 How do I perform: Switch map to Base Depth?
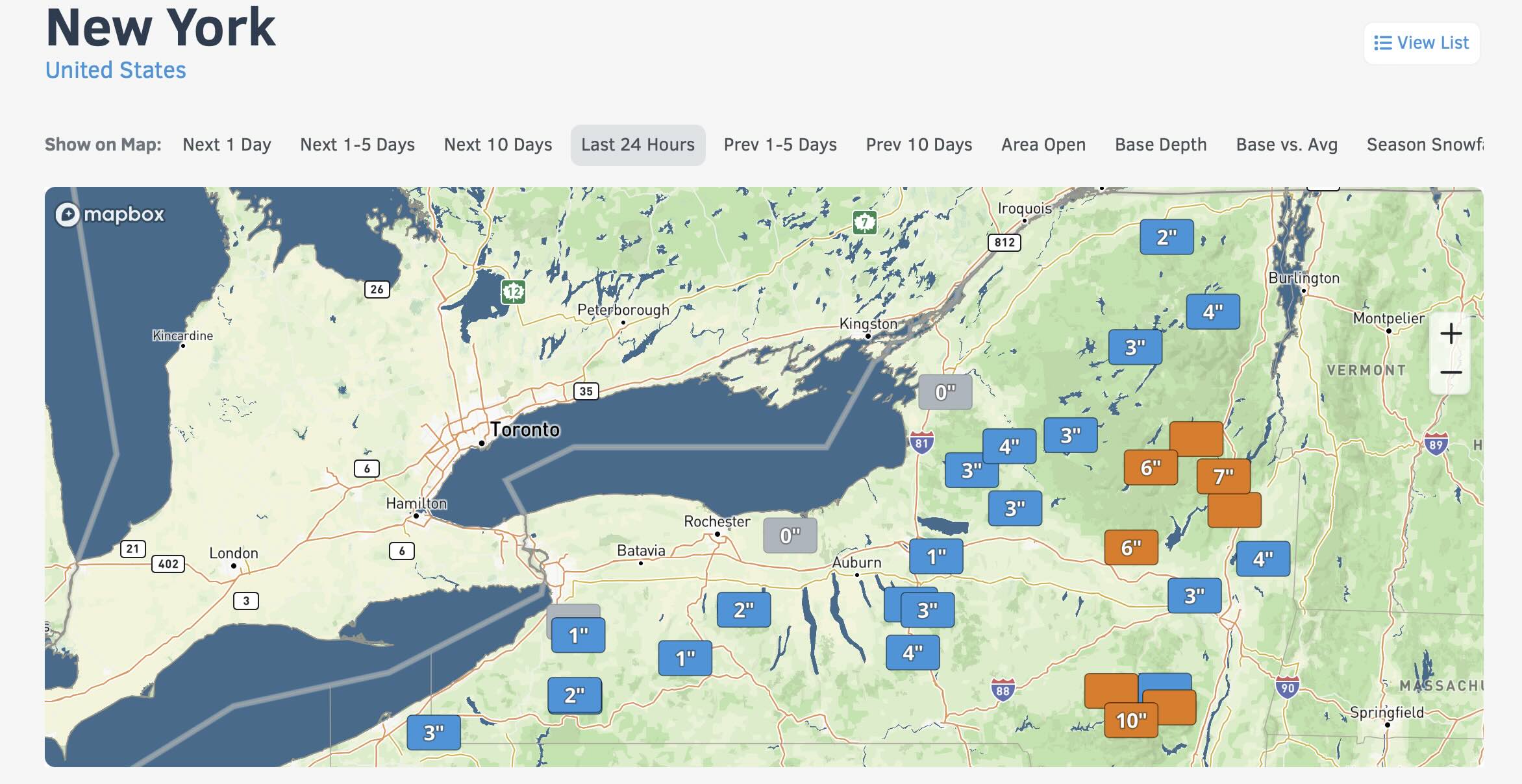(x=1160, y=145)
